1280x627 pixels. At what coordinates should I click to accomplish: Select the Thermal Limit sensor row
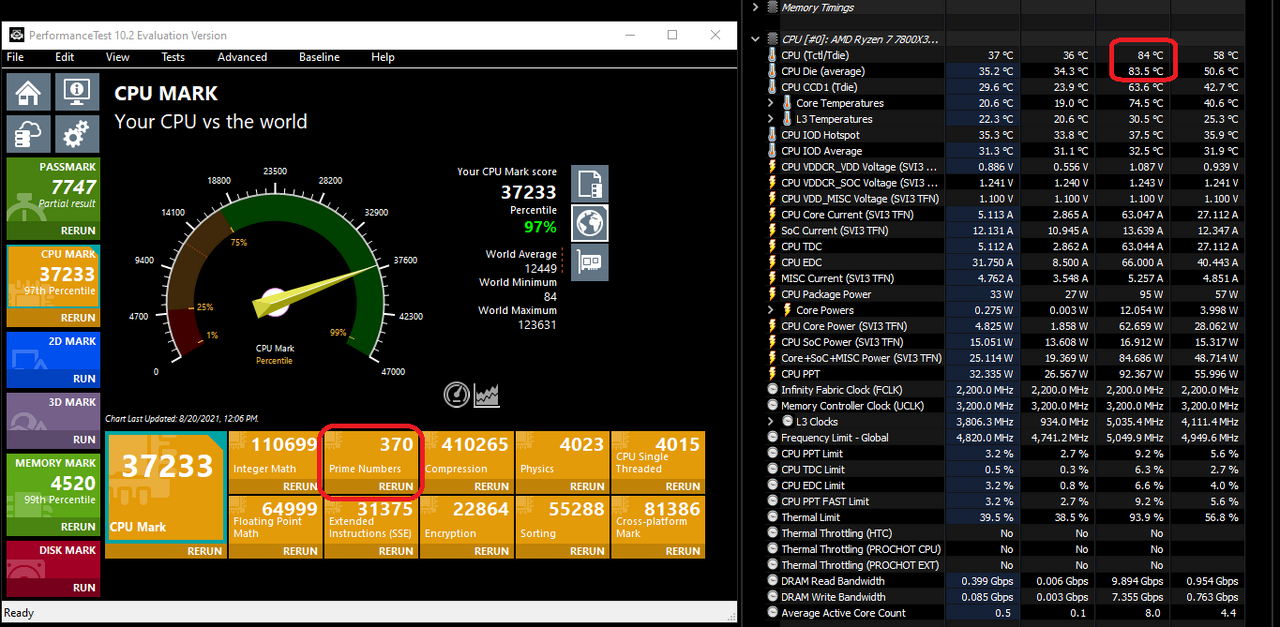point(810,517)
